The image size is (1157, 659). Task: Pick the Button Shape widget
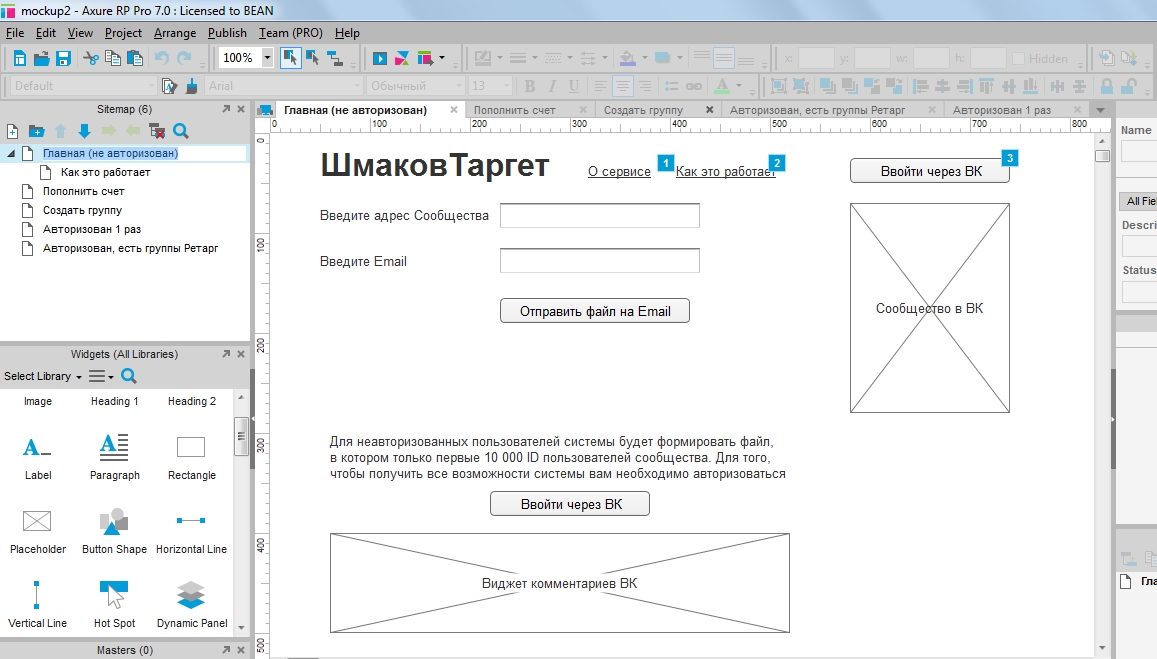click(x=114, y=531)
